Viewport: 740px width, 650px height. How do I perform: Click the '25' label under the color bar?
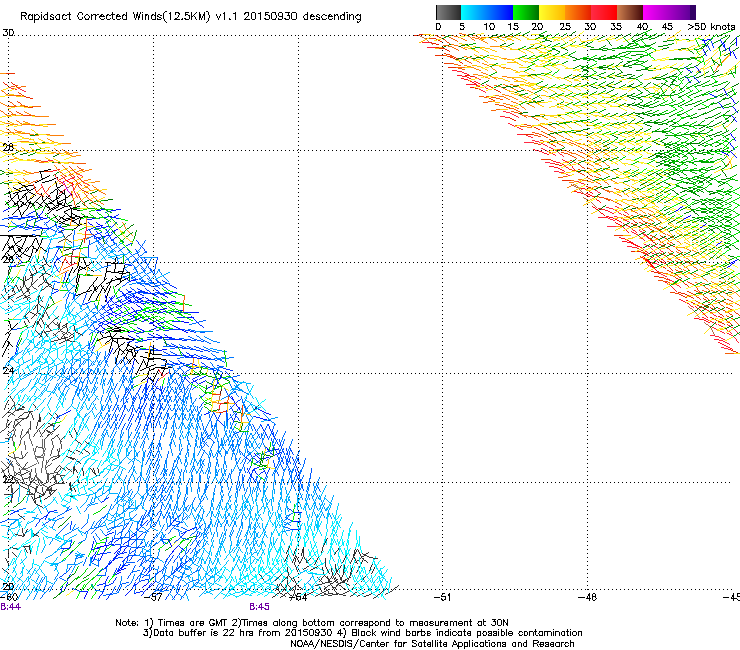[565, 27]
